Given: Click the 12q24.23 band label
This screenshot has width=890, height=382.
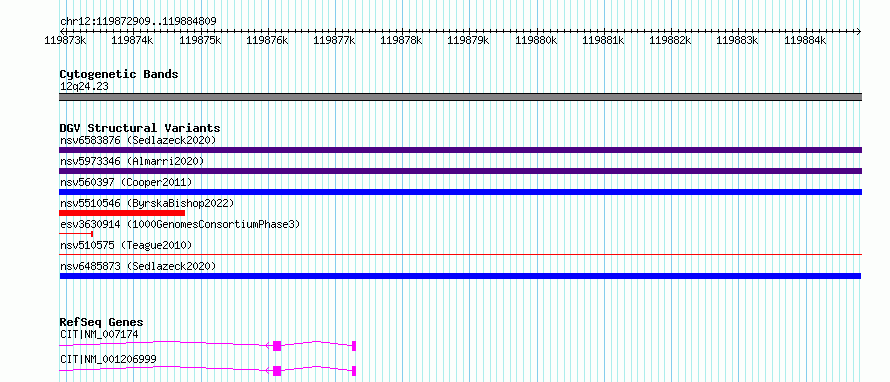Looking at the screenshot, I should (84, 87).
